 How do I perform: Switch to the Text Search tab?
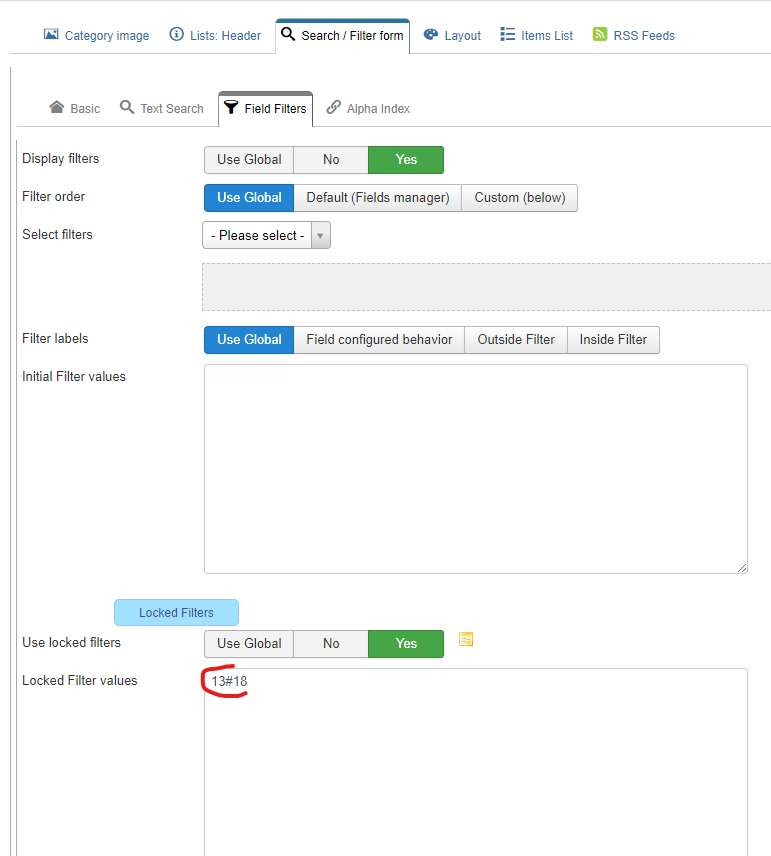point(162,108)
